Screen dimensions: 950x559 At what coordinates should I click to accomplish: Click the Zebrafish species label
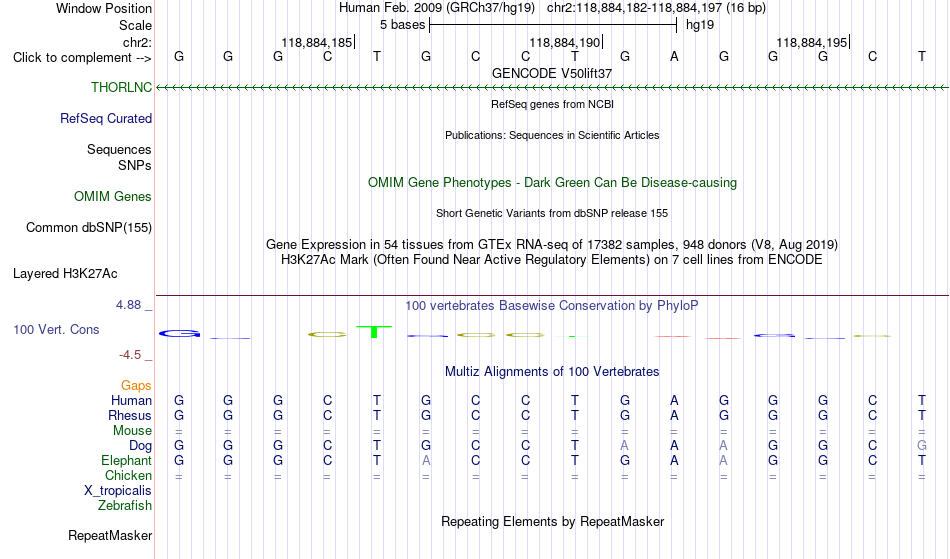[x=125, y=506]
